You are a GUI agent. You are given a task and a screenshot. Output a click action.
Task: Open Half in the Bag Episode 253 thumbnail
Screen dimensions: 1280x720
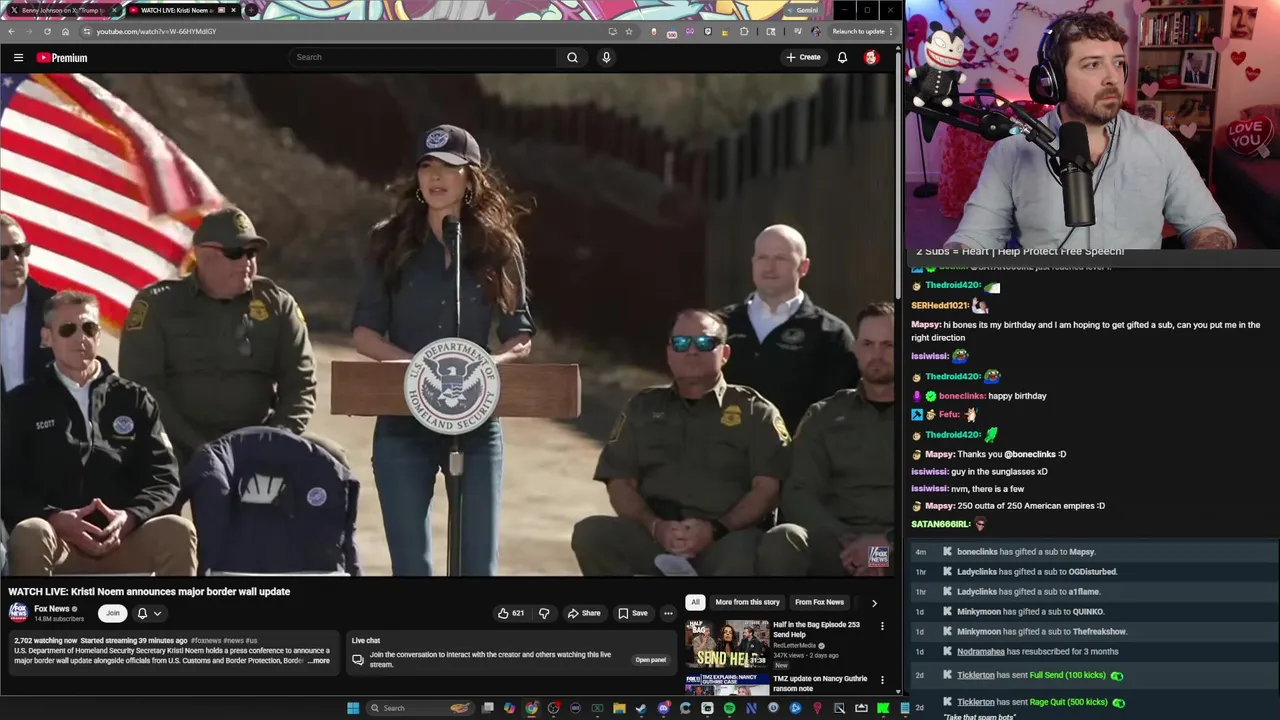click(727, 643)
